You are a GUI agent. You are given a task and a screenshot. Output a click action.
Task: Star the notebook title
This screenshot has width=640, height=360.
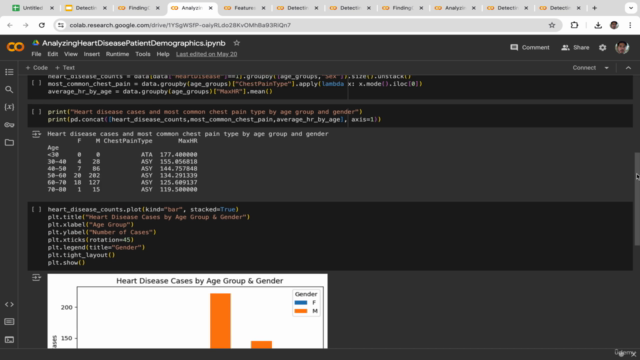click(x=236, y=43)
